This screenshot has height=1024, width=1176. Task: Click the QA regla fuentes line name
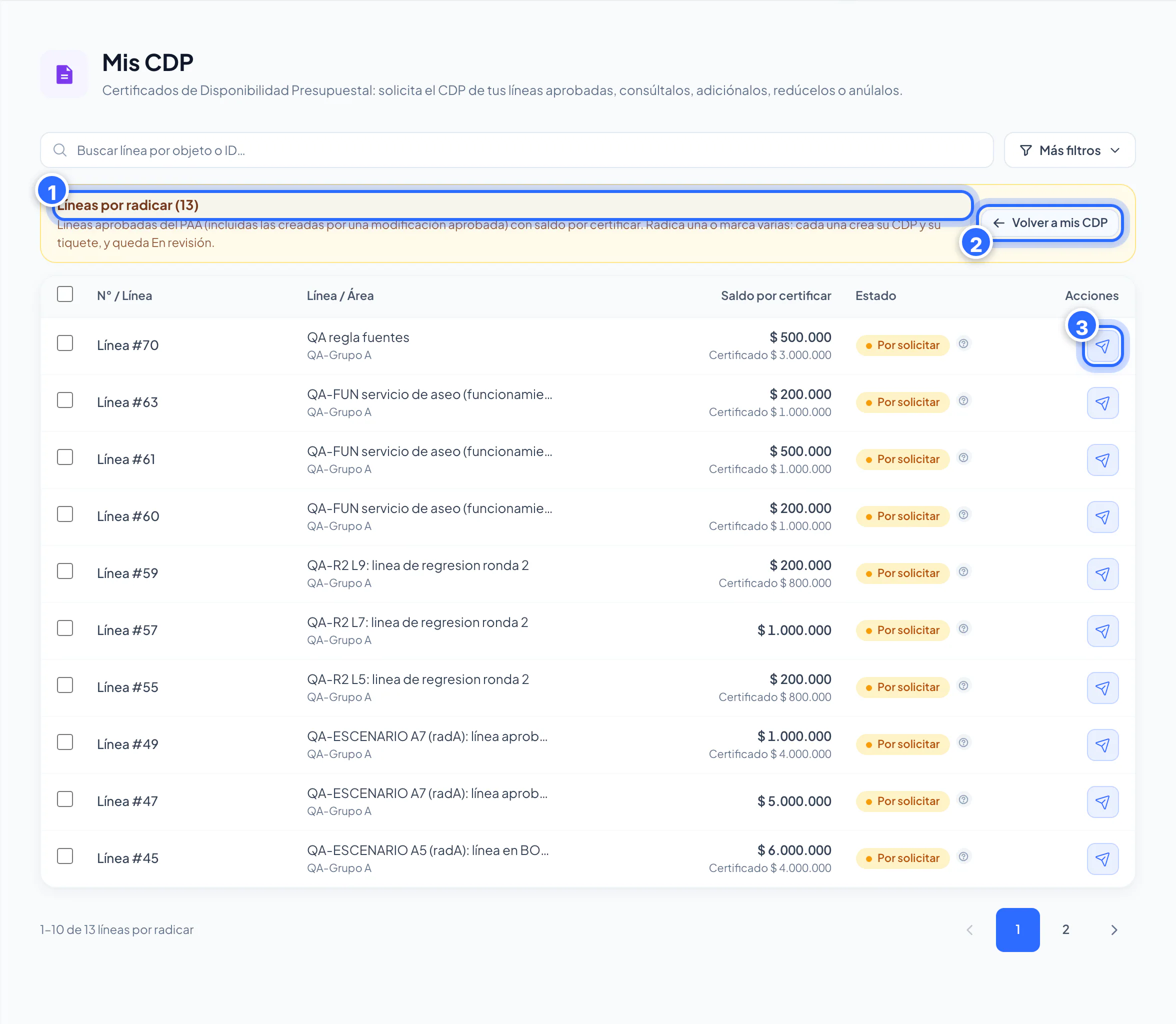(358, 337)
